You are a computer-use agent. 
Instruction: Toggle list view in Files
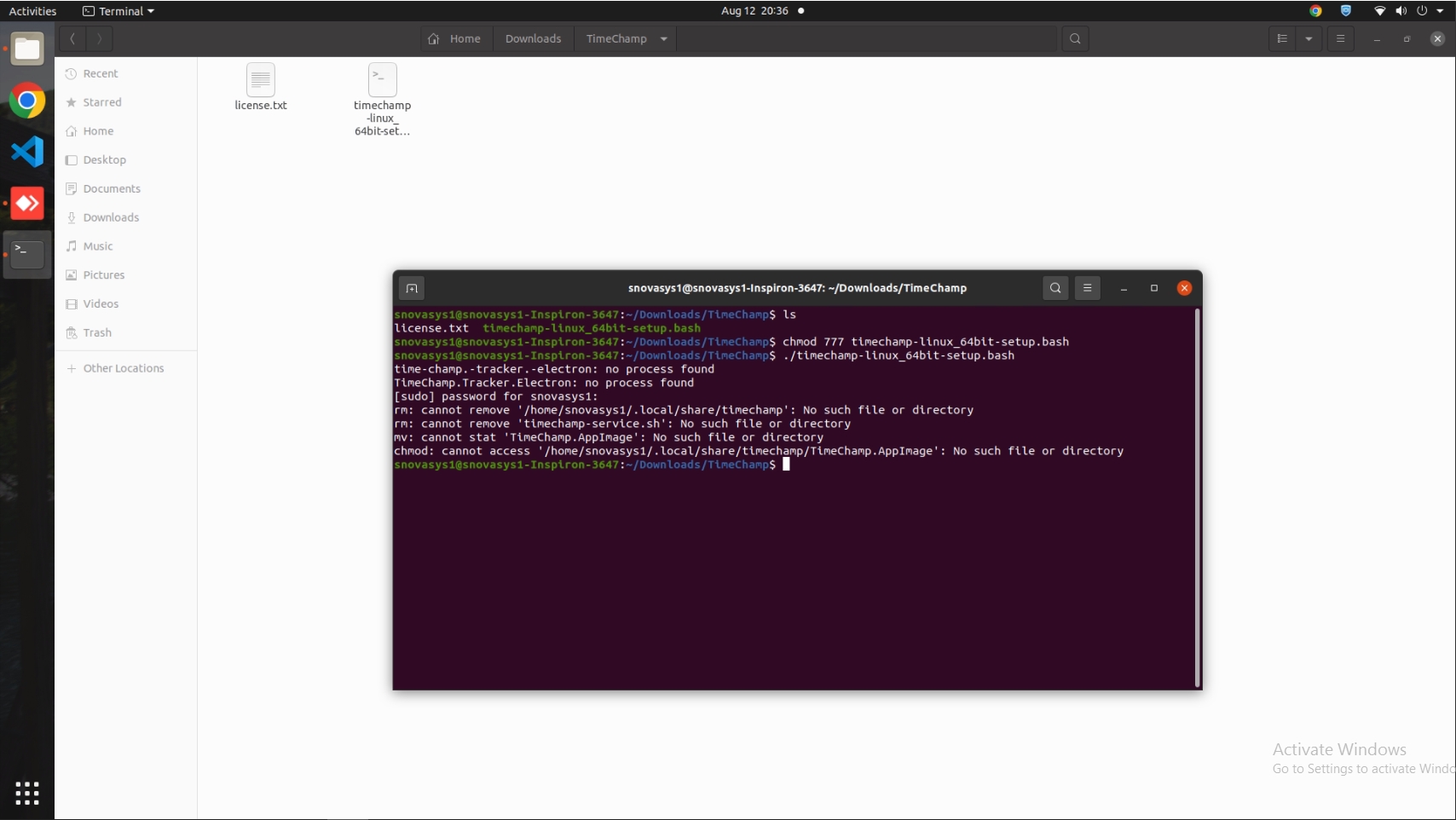point(1282,38)
